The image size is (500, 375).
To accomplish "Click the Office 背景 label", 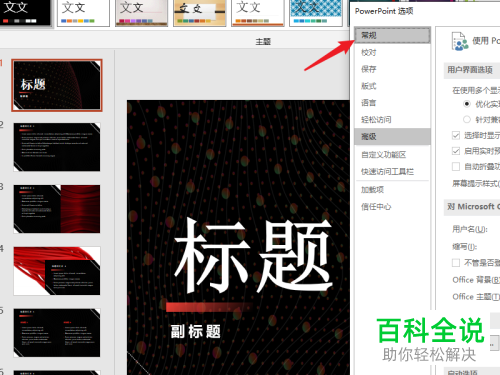I will (x=476, y=280).
